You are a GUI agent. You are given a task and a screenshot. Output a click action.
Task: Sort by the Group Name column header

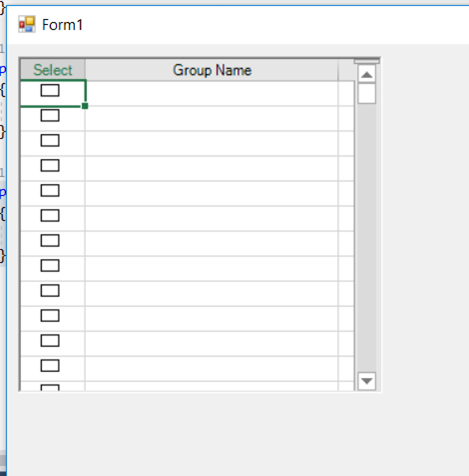click(212, 70)
